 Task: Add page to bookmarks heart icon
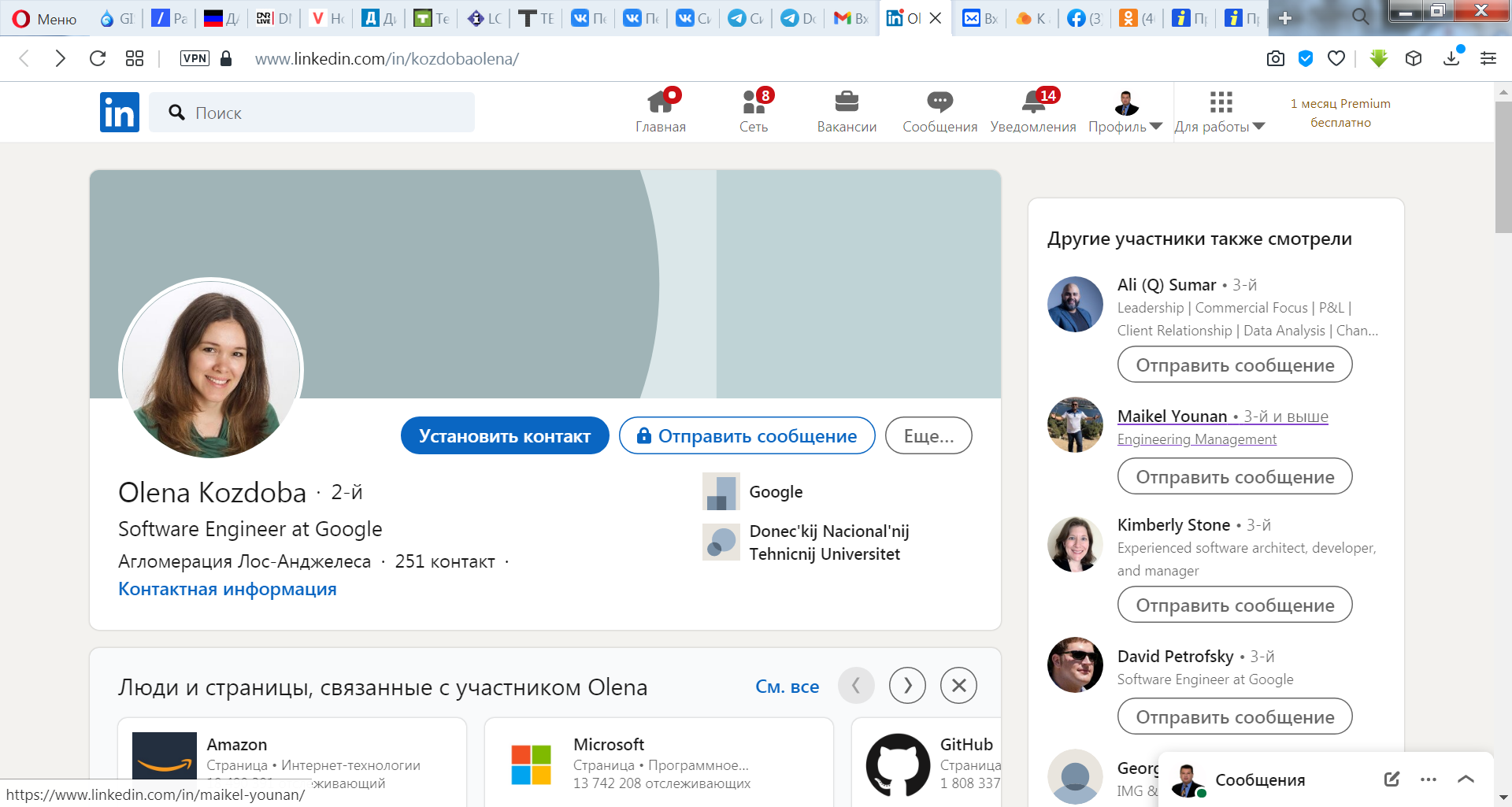(1336, 58)
